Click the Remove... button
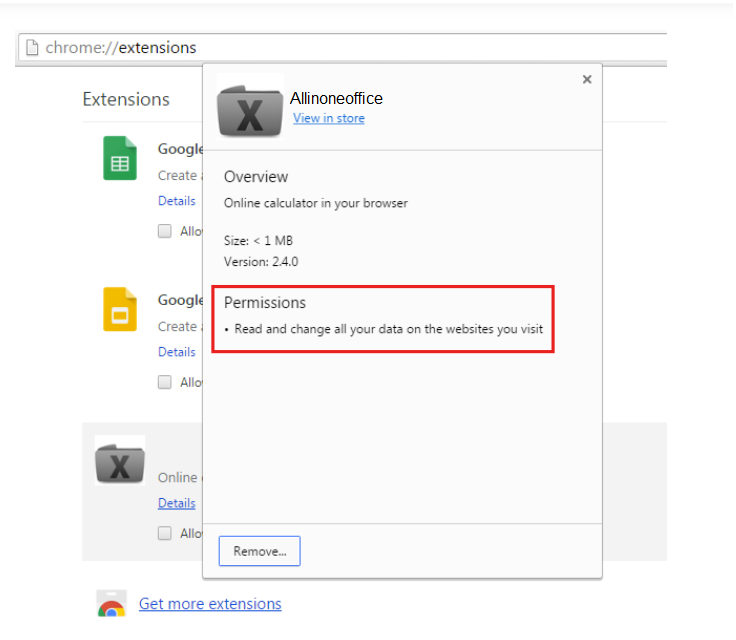Viewport: 736px width, 640px height. [260, 551]
